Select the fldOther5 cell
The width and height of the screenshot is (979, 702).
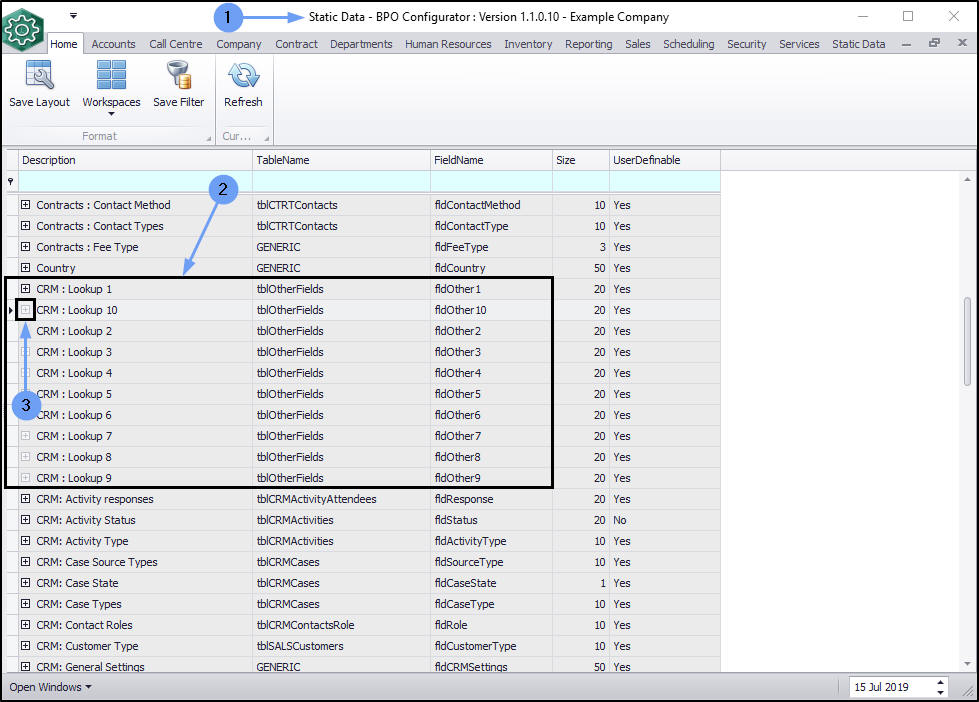point(491,394)
